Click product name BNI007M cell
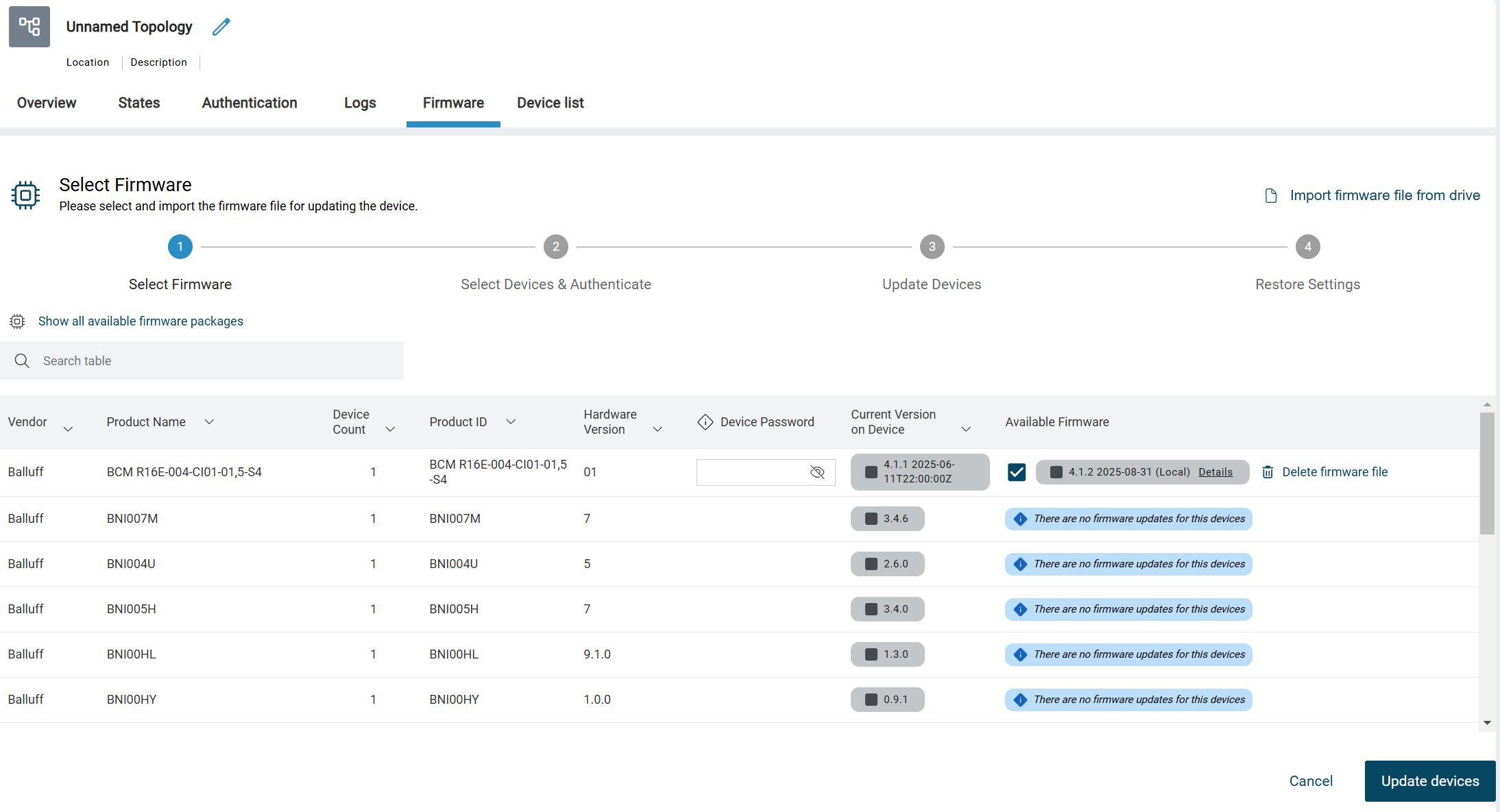Viewport: 1500px width, 812px height. tap(132, 519)
